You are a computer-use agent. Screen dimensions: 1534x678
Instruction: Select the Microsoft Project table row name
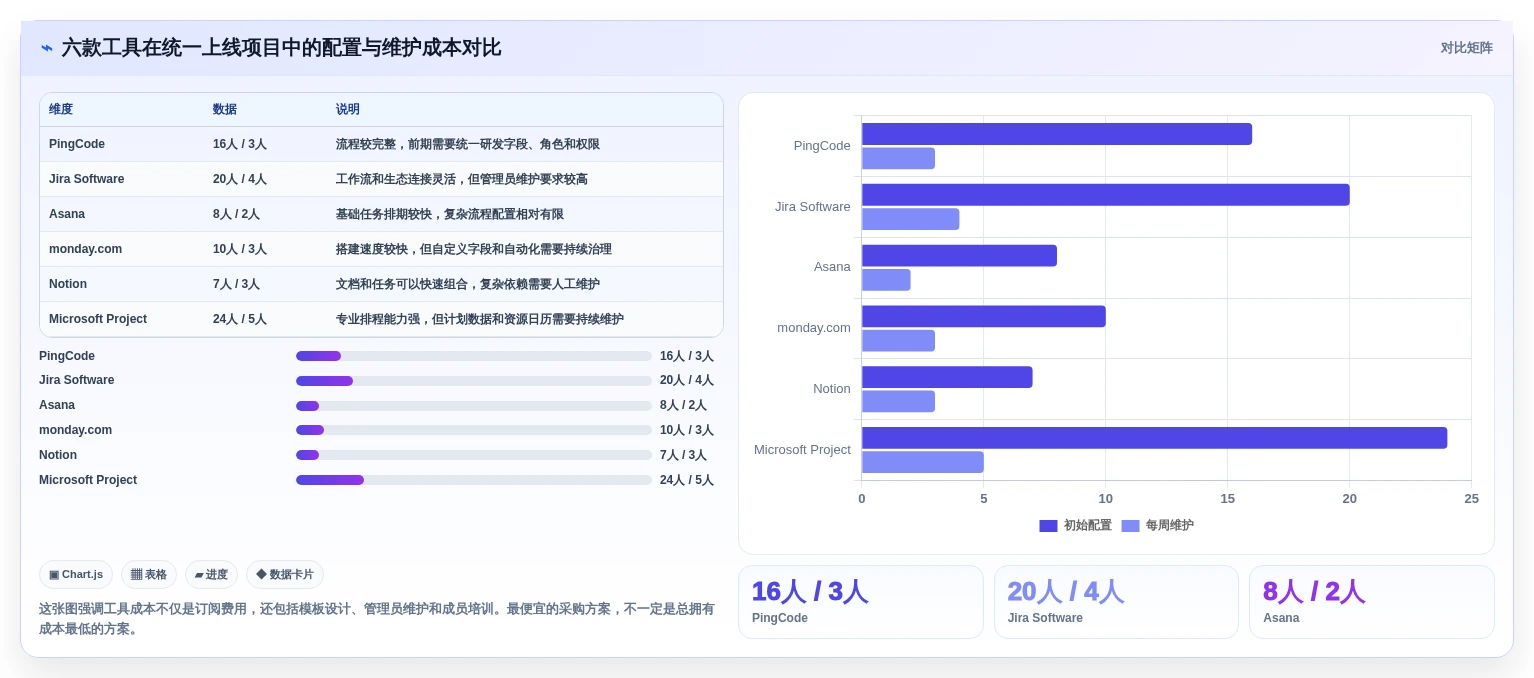[x=98, y=319]
